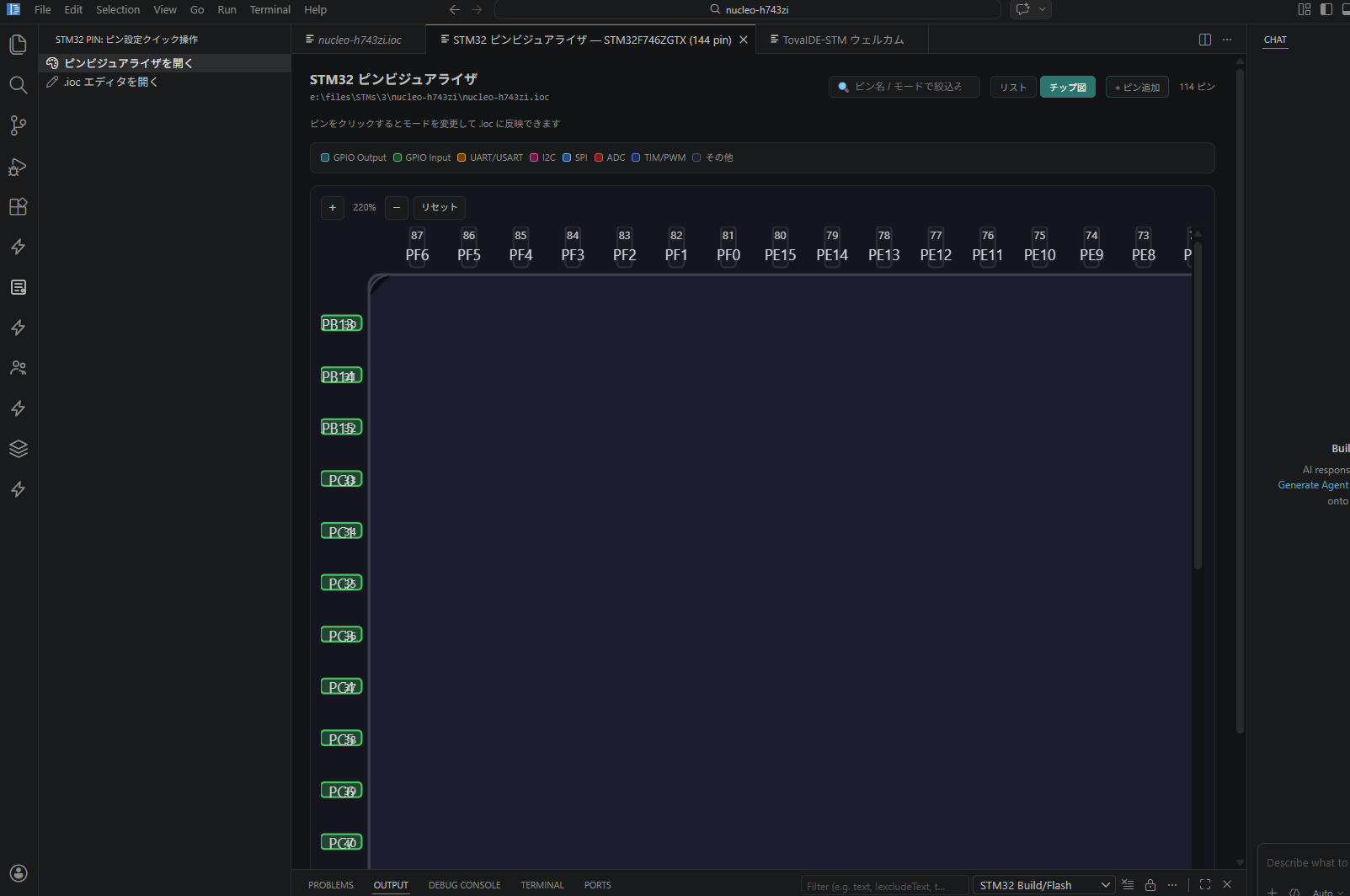Clear the output panel contents
Viewport: 1350px width, 896px height.
coord(1128,885)
